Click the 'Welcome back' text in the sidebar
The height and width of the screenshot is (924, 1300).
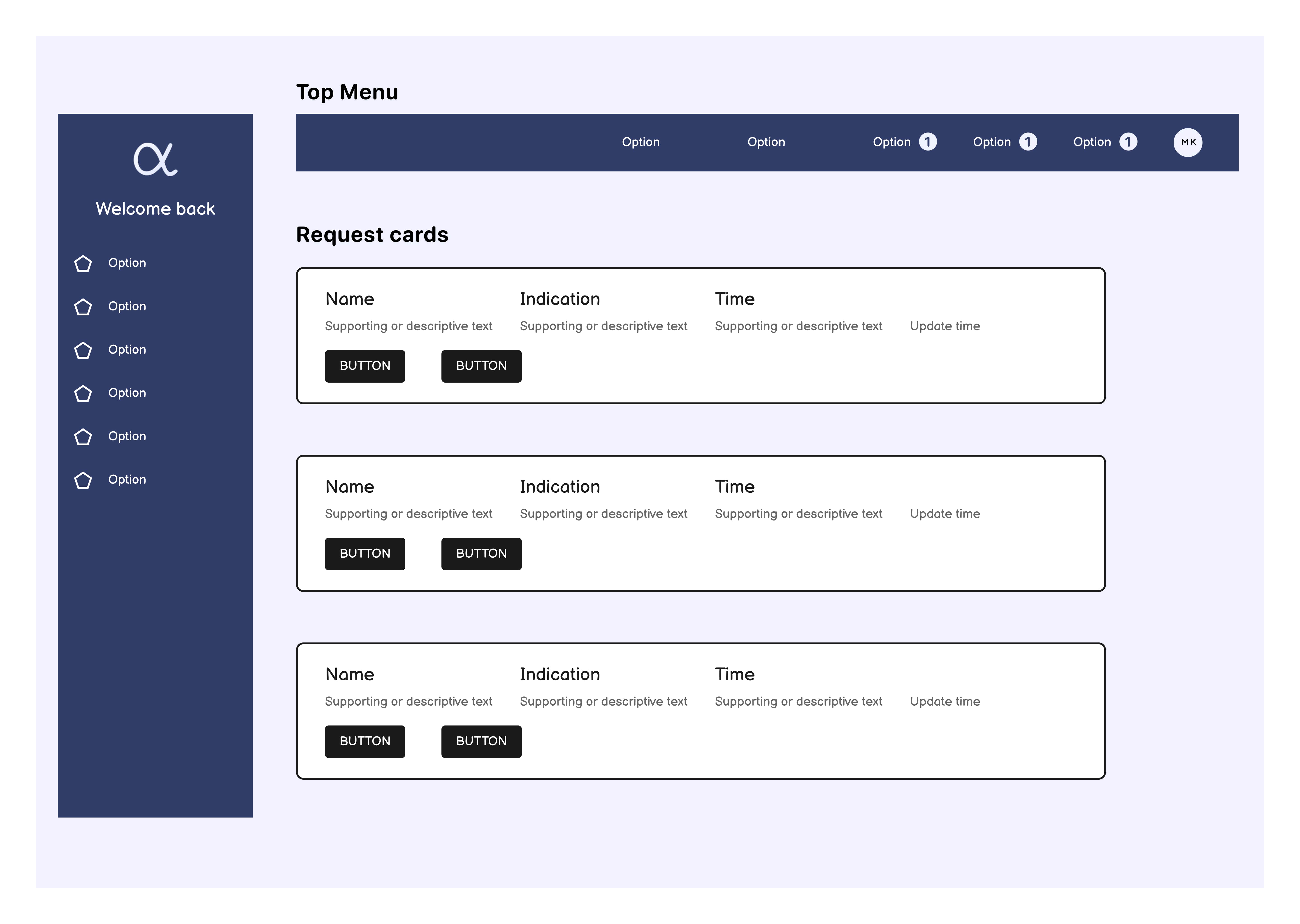155,209
